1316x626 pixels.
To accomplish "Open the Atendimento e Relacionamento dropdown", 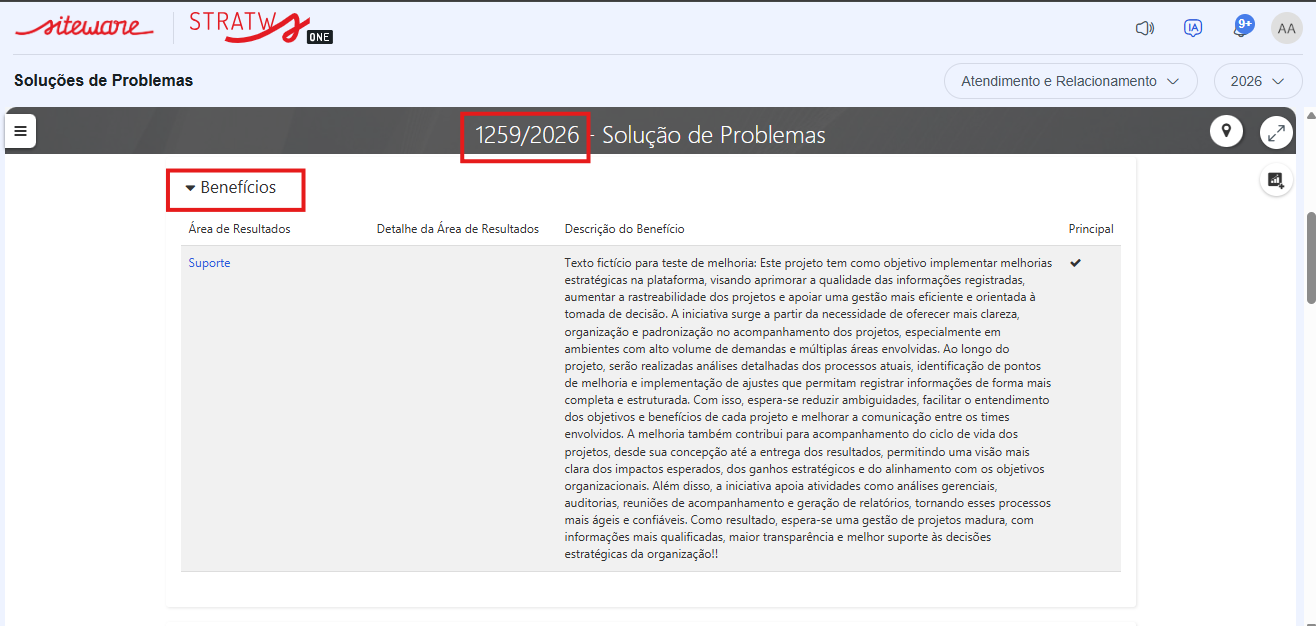I will (1070, 81).
